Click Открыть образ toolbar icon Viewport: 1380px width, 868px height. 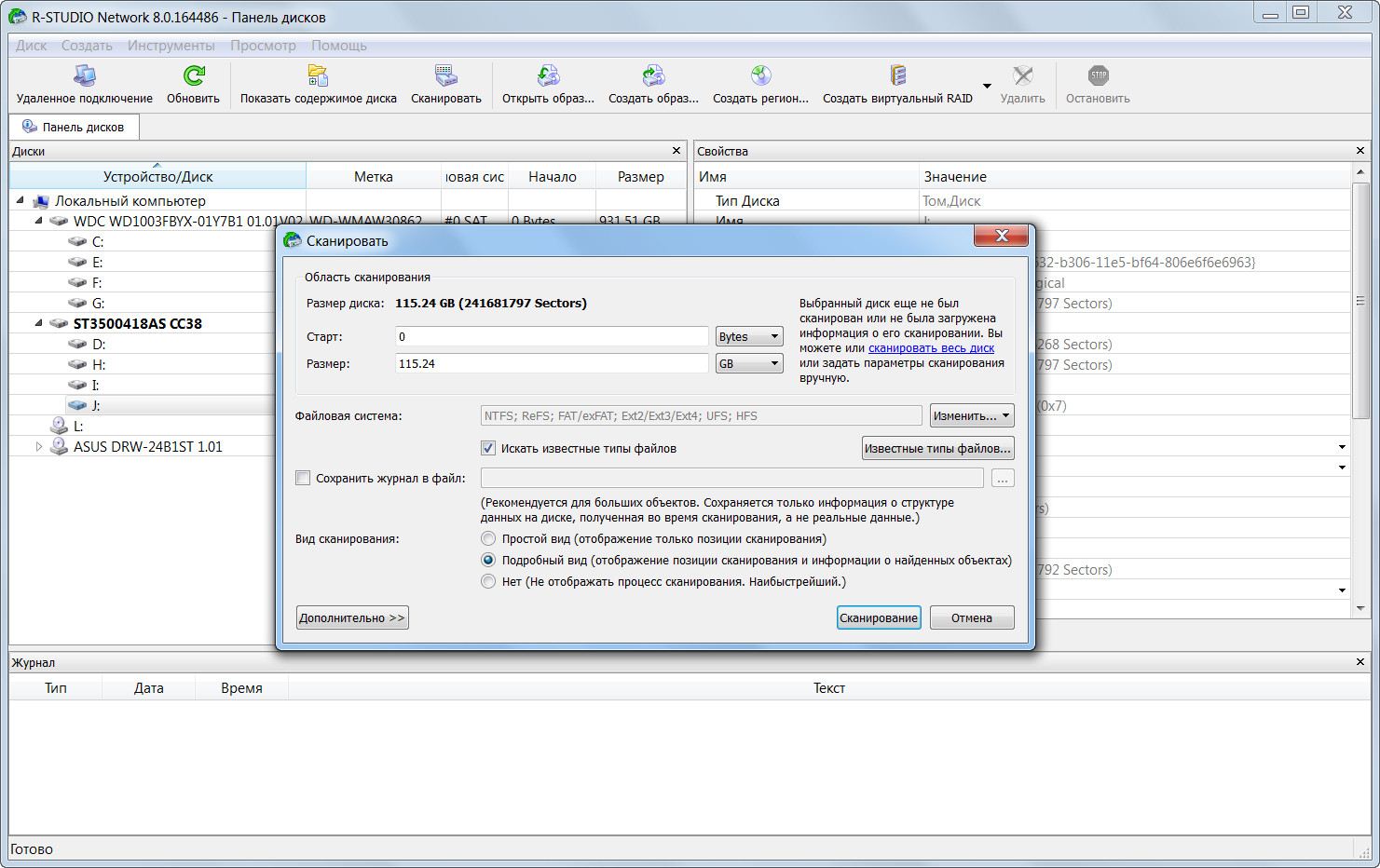[548, 75]
